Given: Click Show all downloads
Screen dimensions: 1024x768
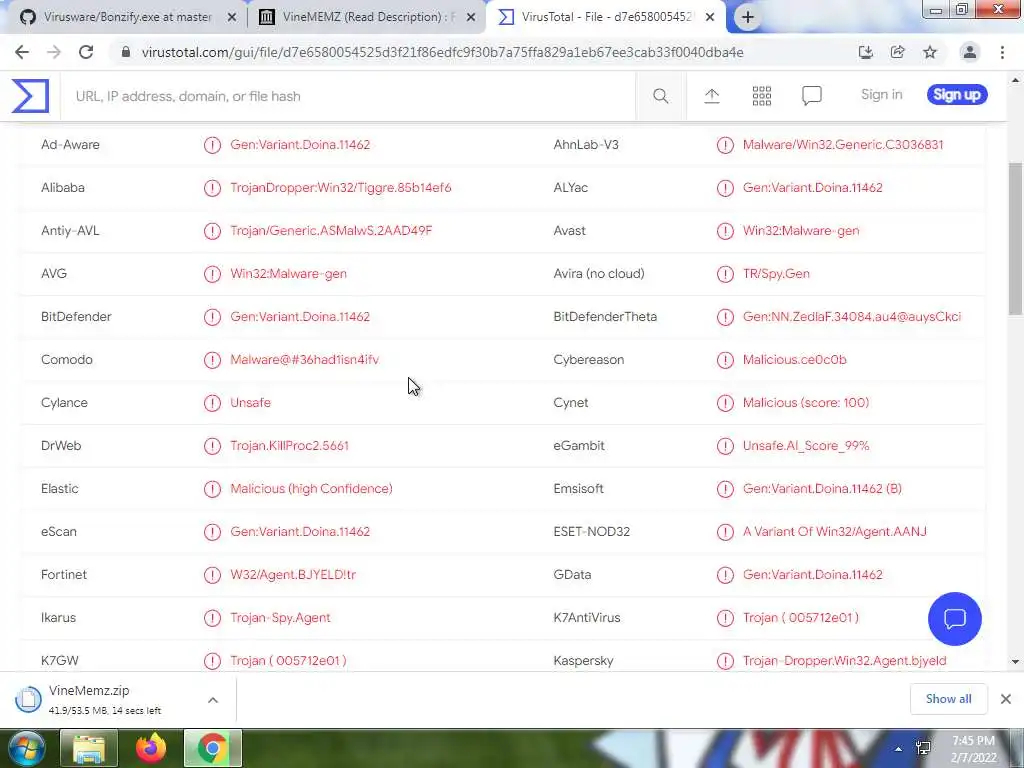Looking at the screenshot, I should tap(948, 699).
